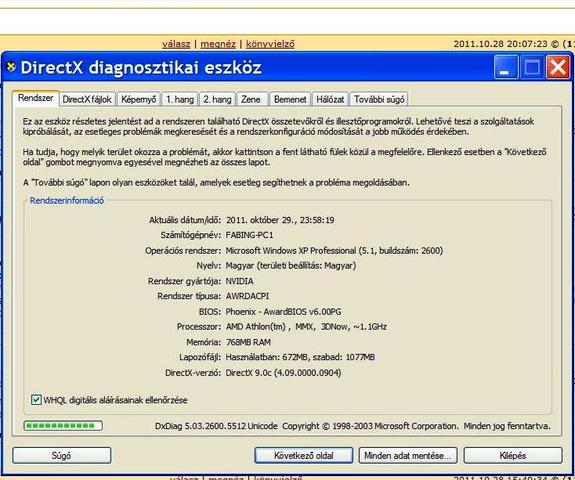This screenshot has height=480, width=575.
Task: Click the DirectX-verzió label
Action: pyautogui.click(x=193, y=373)
